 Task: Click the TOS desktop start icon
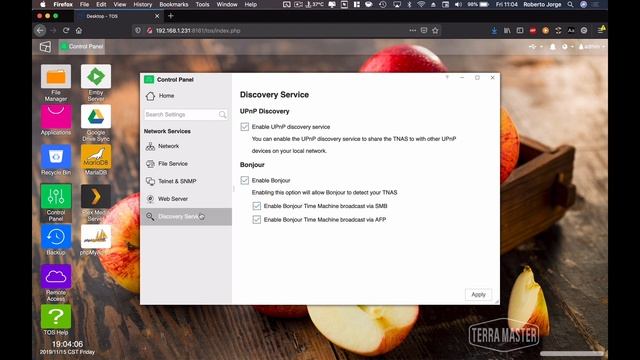pos(45,47)
